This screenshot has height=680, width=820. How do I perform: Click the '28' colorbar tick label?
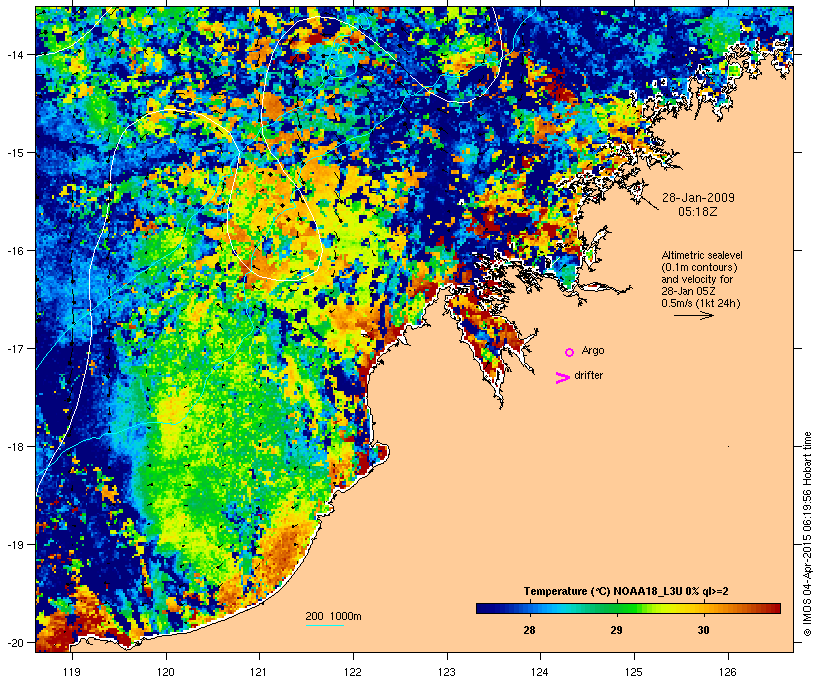pos(529,630)
